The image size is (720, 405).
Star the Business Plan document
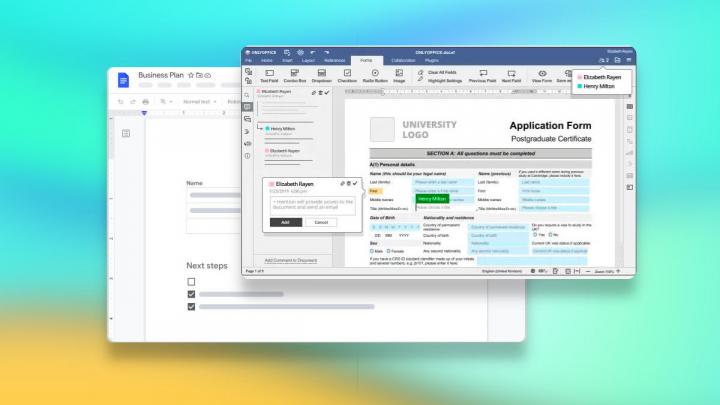click(188, 75)
